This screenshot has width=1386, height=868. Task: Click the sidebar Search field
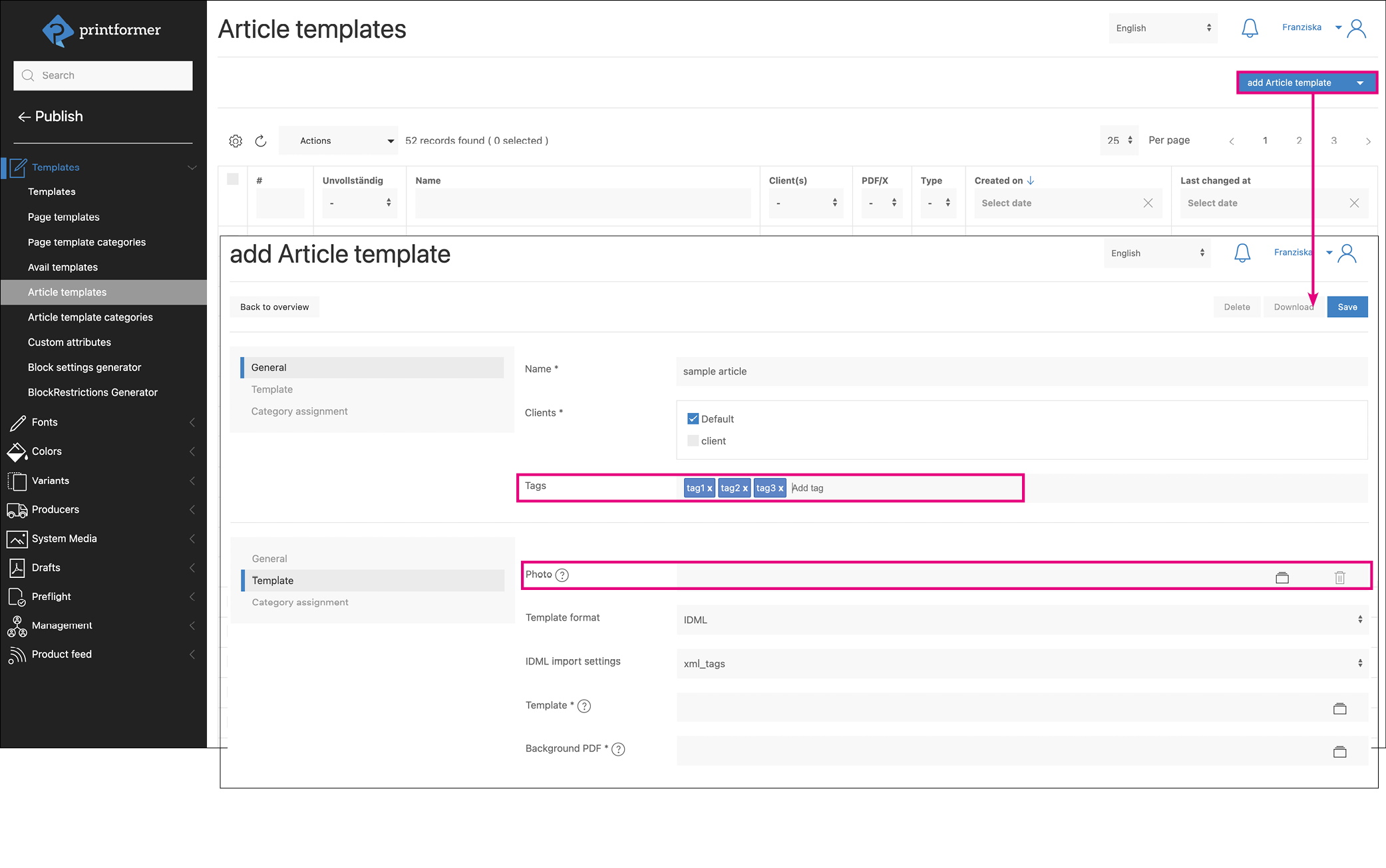103,75
